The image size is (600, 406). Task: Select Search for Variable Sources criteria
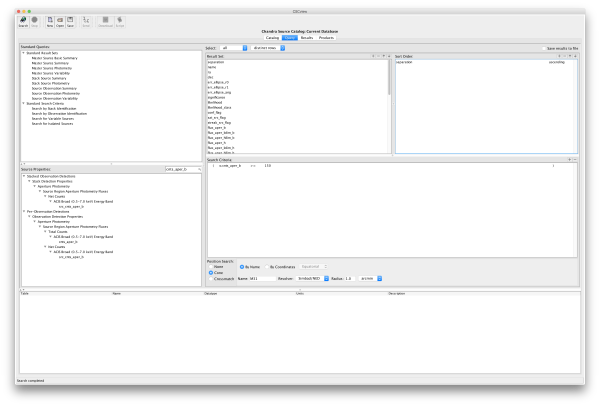pos(54,119)
